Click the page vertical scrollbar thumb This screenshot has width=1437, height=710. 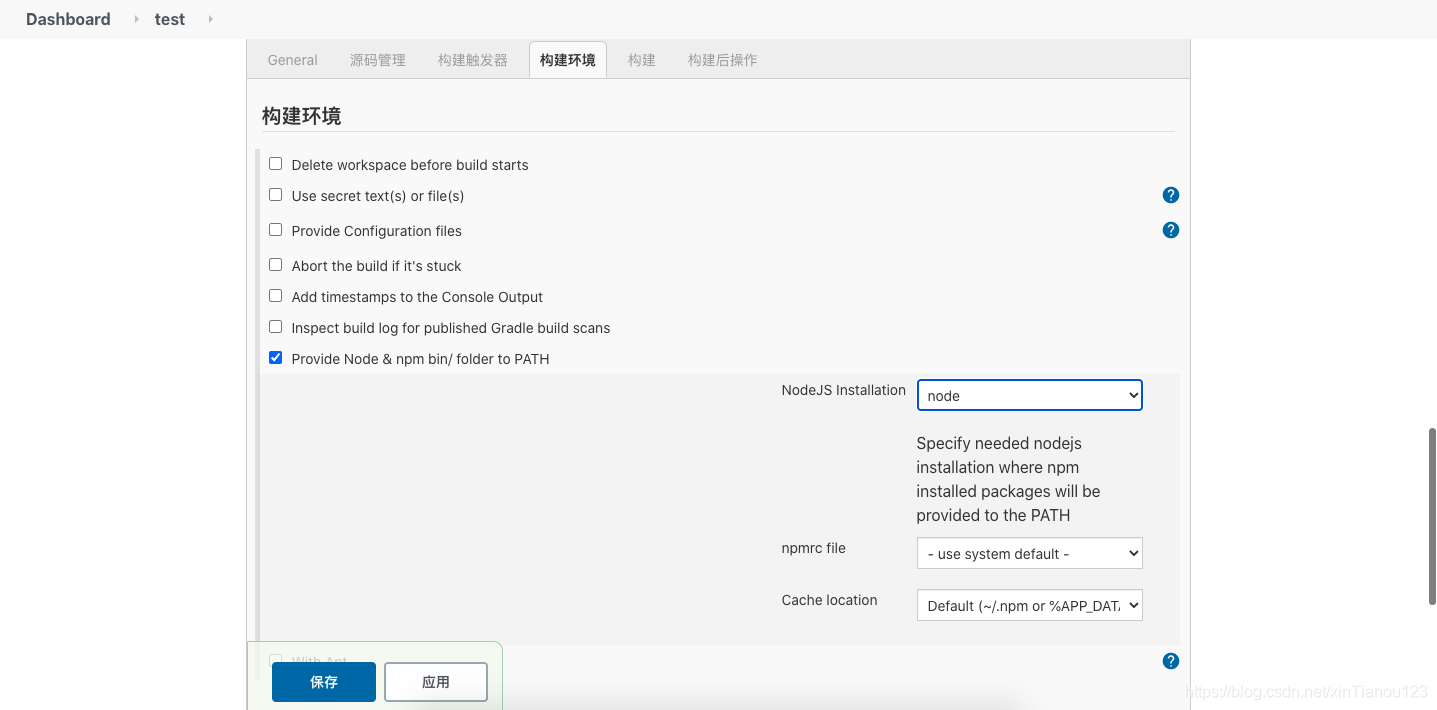[1432, 516]
